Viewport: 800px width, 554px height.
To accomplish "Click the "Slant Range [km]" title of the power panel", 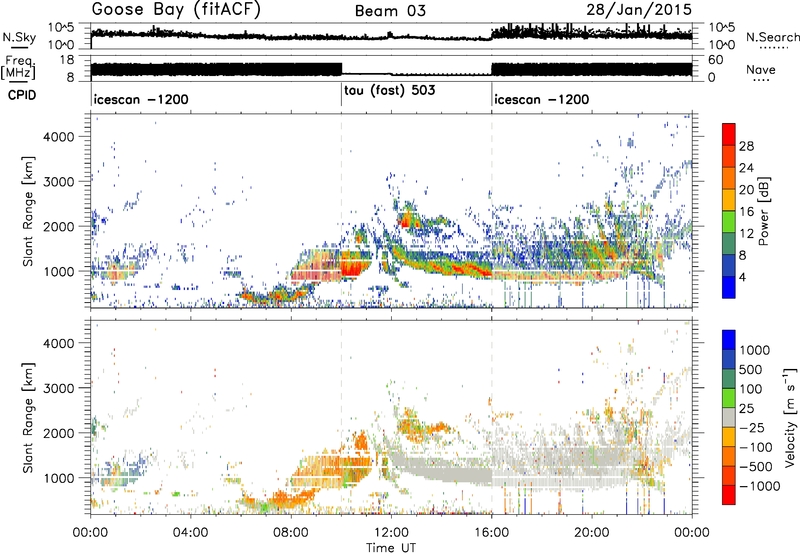I will (28, 211).
